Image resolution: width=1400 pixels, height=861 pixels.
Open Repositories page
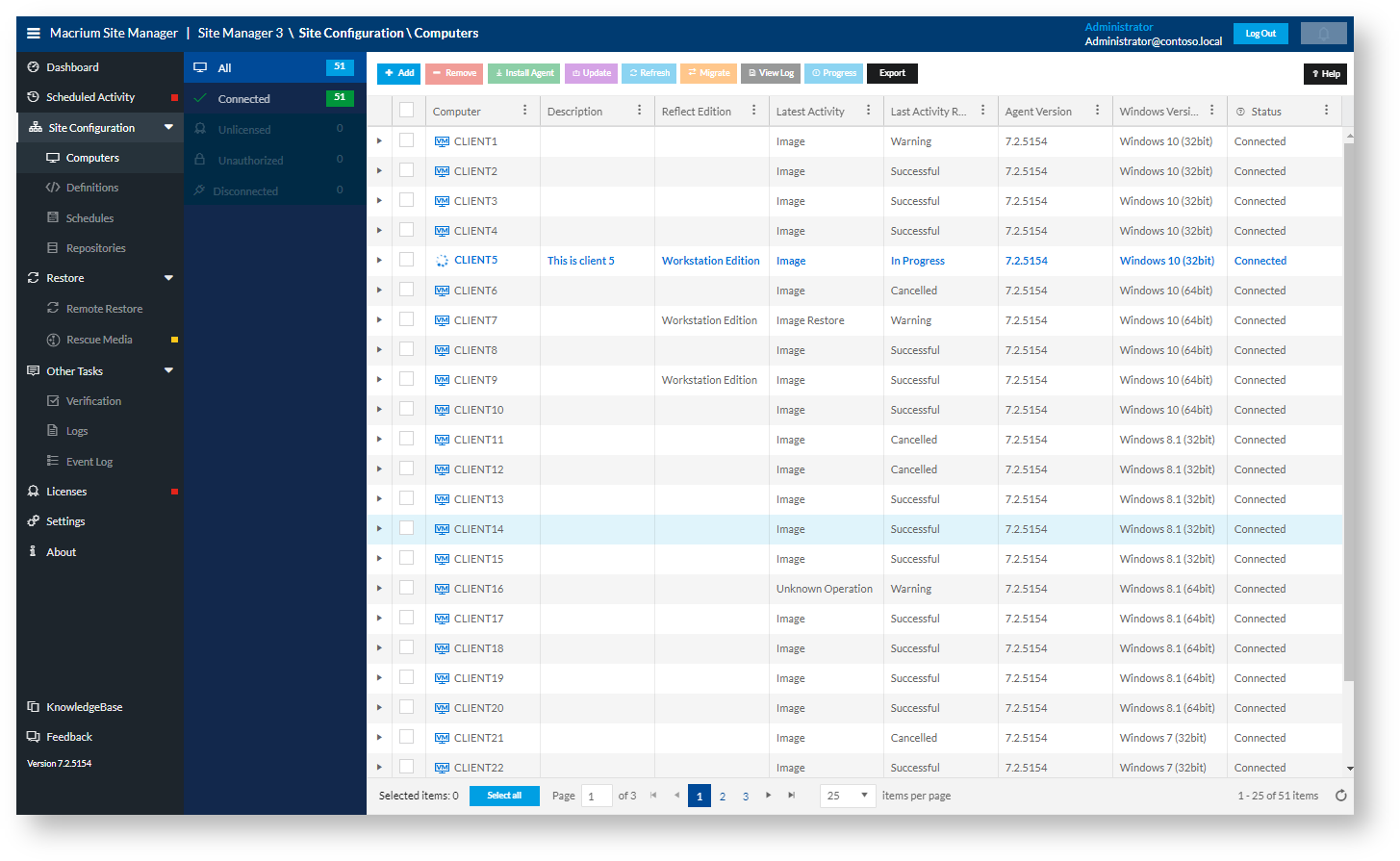[95, 248]
